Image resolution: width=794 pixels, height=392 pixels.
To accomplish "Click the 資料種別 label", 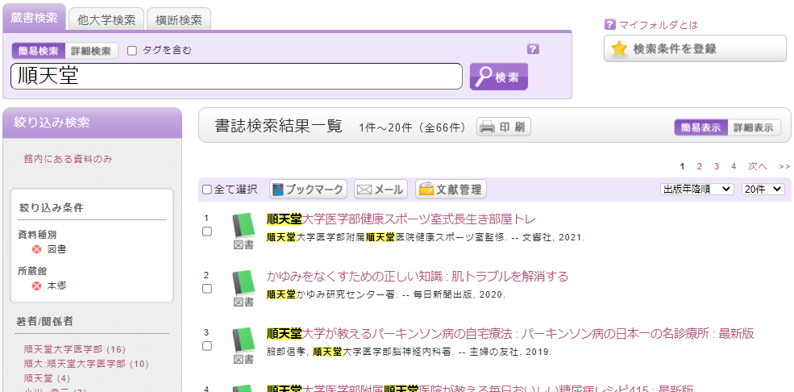I will (37, 234).
